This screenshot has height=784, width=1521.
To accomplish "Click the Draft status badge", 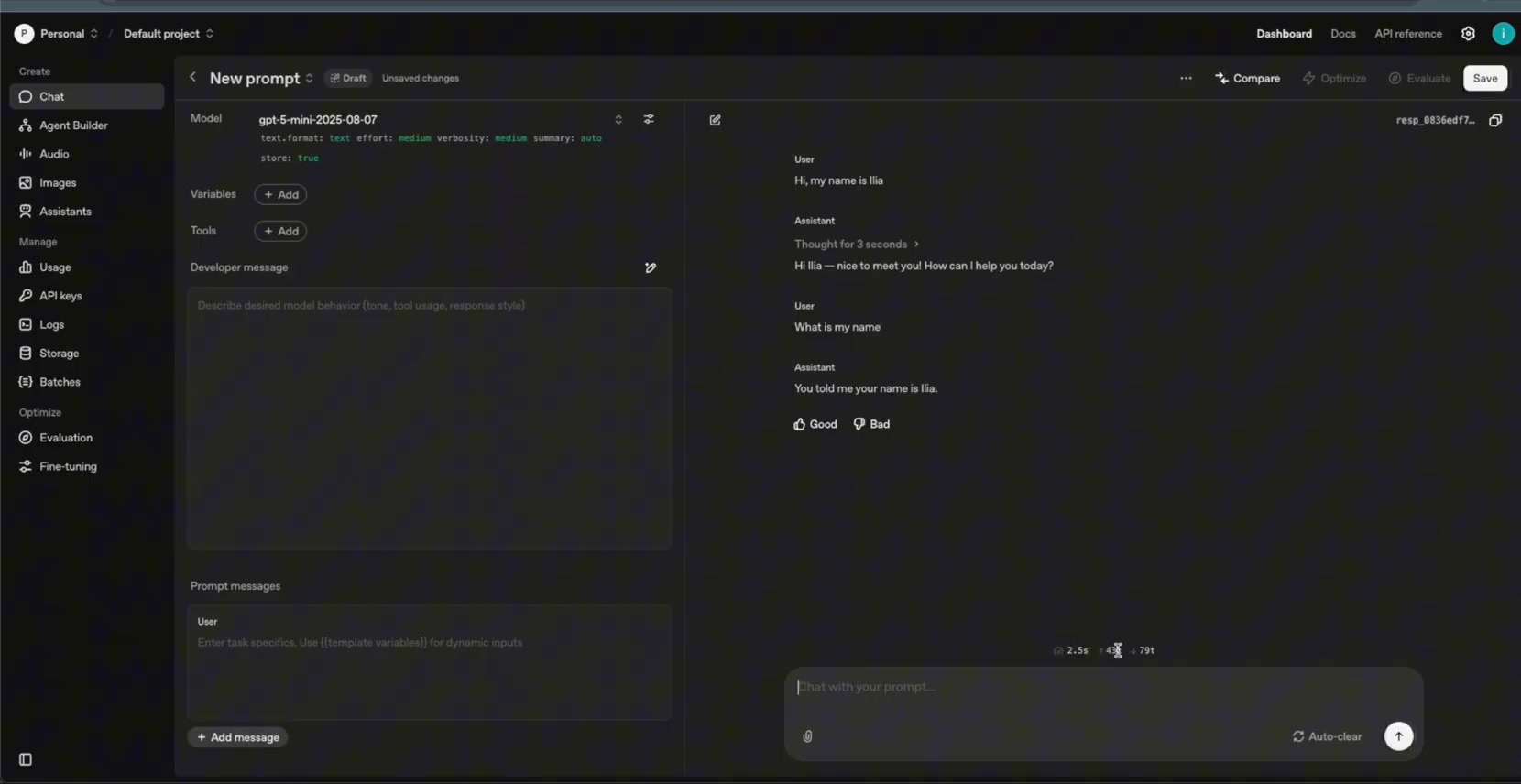I will coord(348,79).
